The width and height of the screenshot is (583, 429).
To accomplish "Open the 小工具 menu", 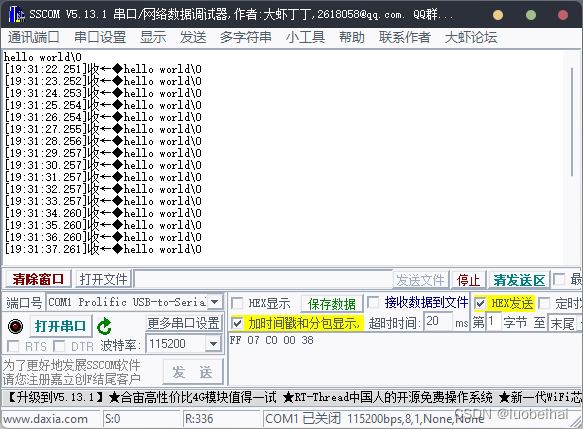I will pos(305,37).
